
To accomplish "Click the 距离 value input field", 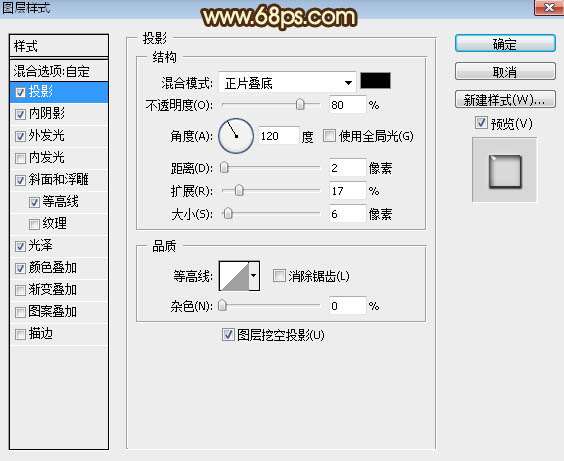I will 347,168.
